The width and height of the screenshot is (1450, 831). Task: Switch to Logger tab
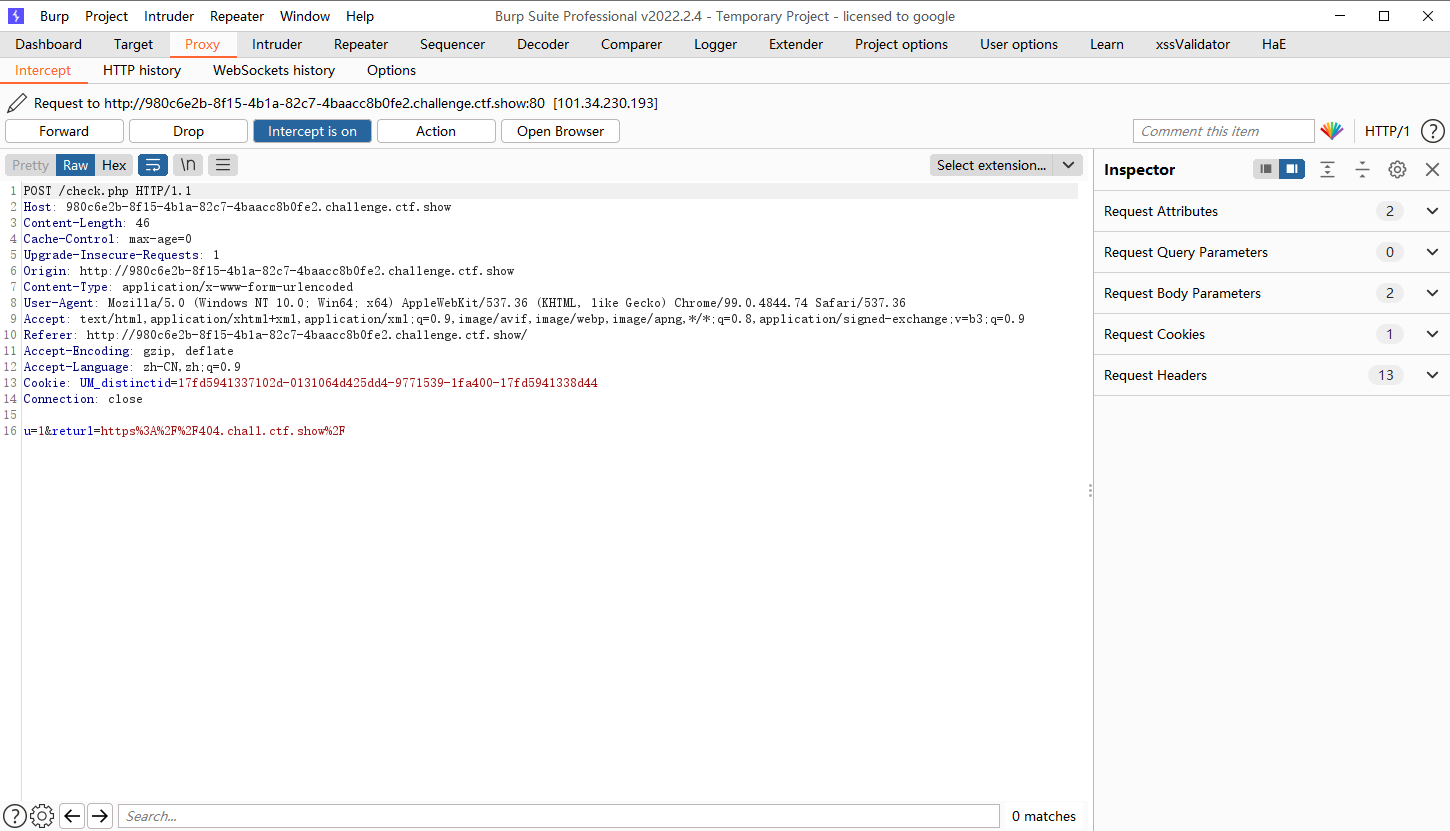click(x=715, y=44)
